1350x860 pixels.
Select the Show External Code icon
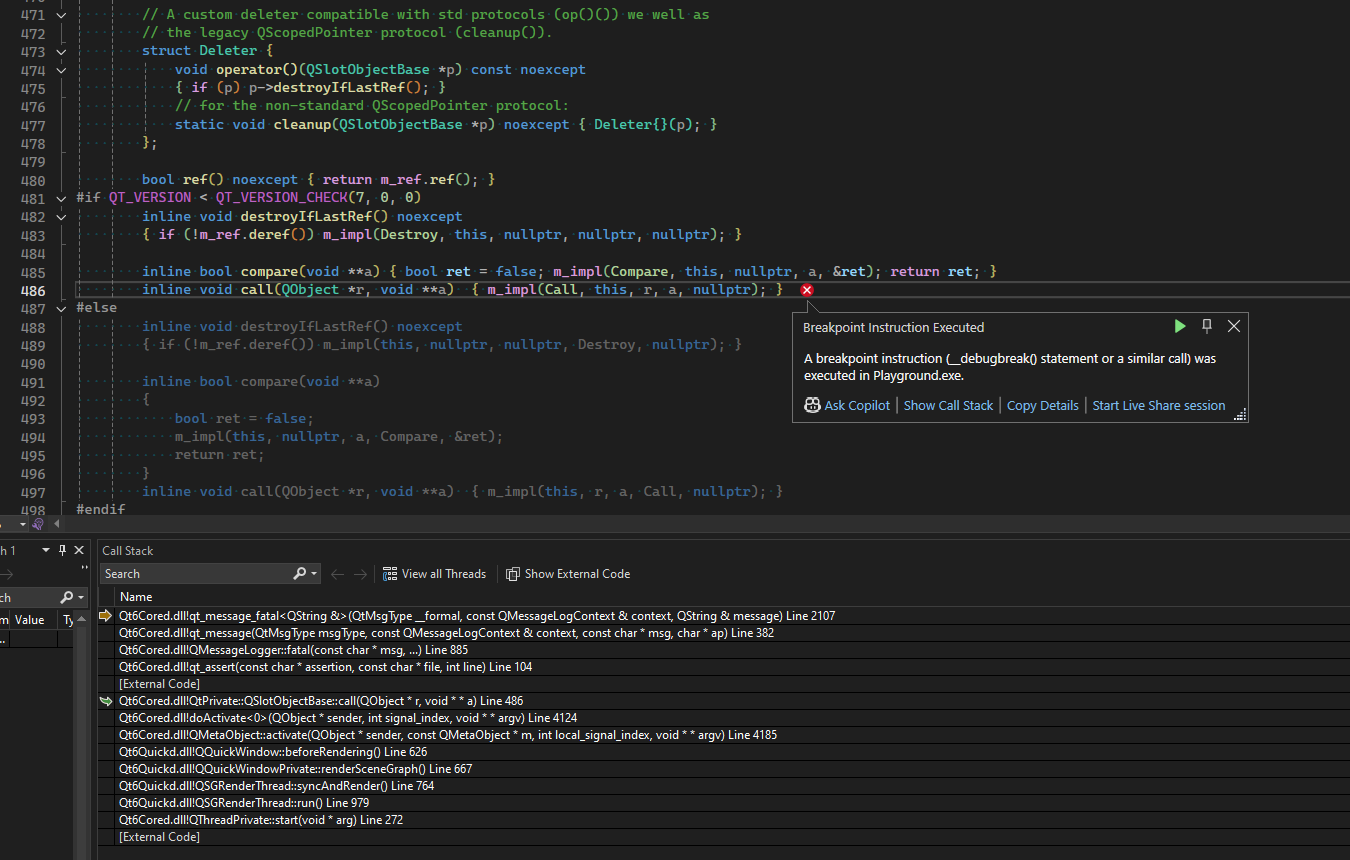click(511, 573)
